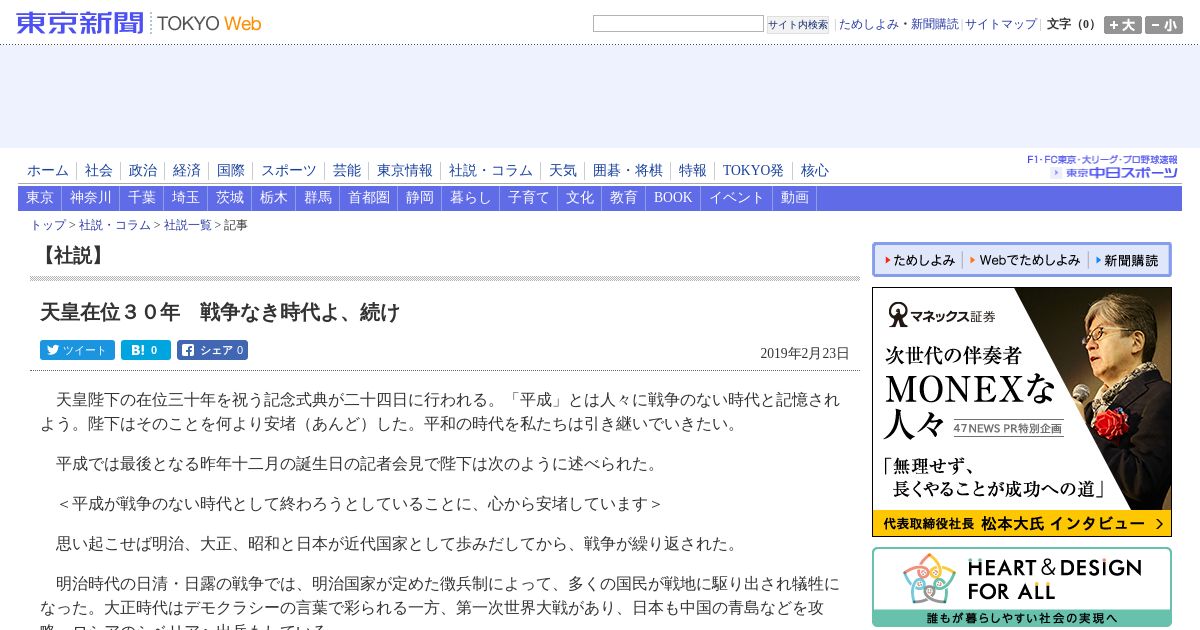Click the 社説一覧 breadcrumb link
Image resolution: width=1200 pixels, height=630 pixels.
[188, 225]
